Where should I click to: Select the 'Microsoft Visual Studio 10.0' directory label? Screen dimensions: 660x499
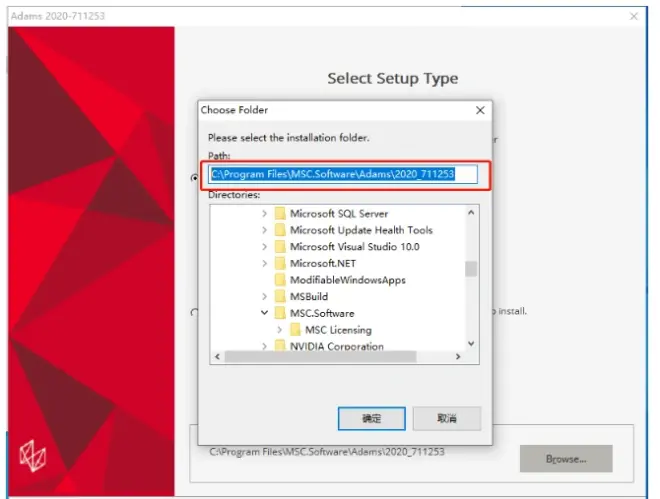(x=355, y=247)
